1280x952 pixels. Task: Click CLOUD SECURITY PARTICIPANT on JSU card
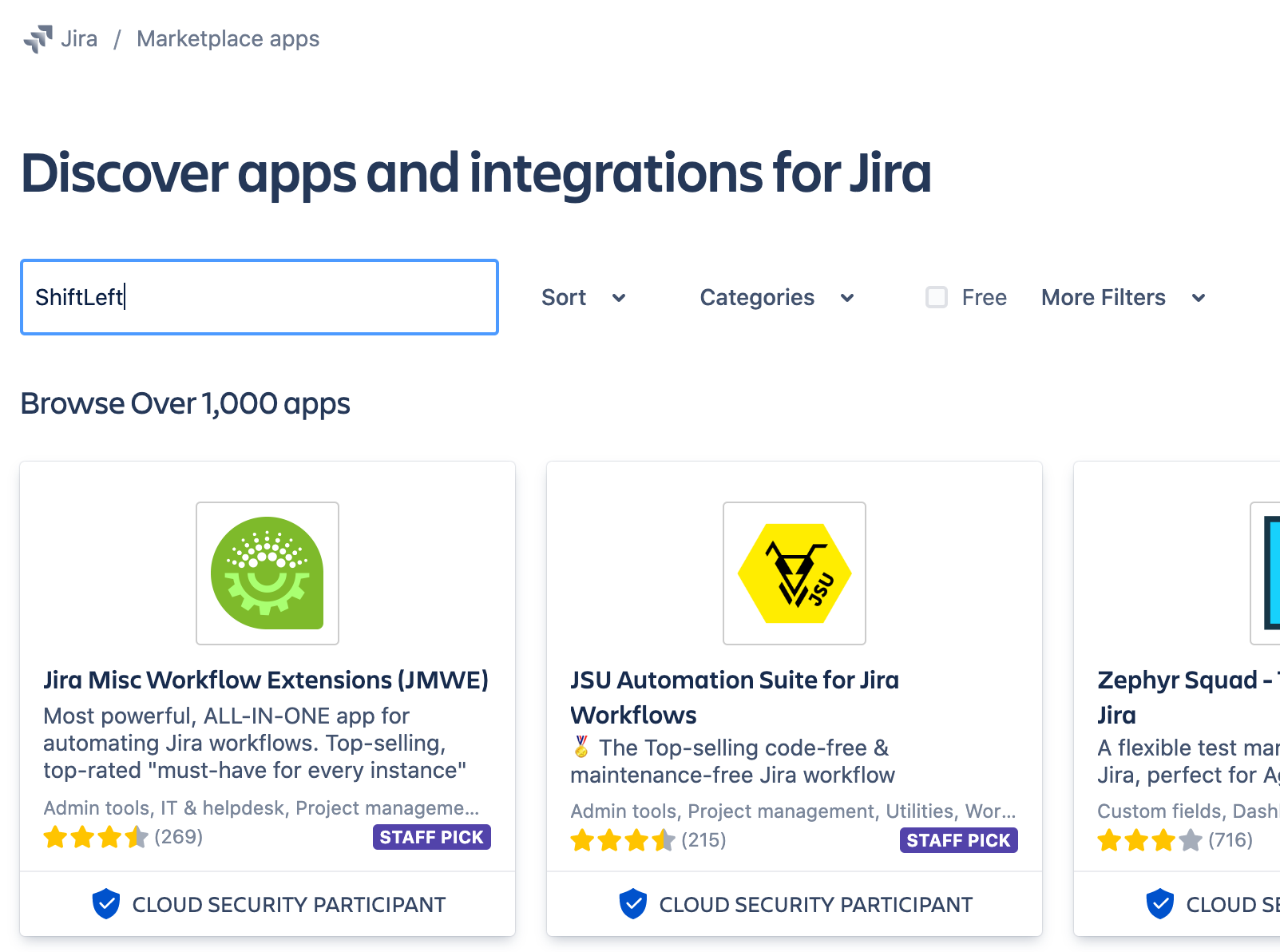[816, 905]
